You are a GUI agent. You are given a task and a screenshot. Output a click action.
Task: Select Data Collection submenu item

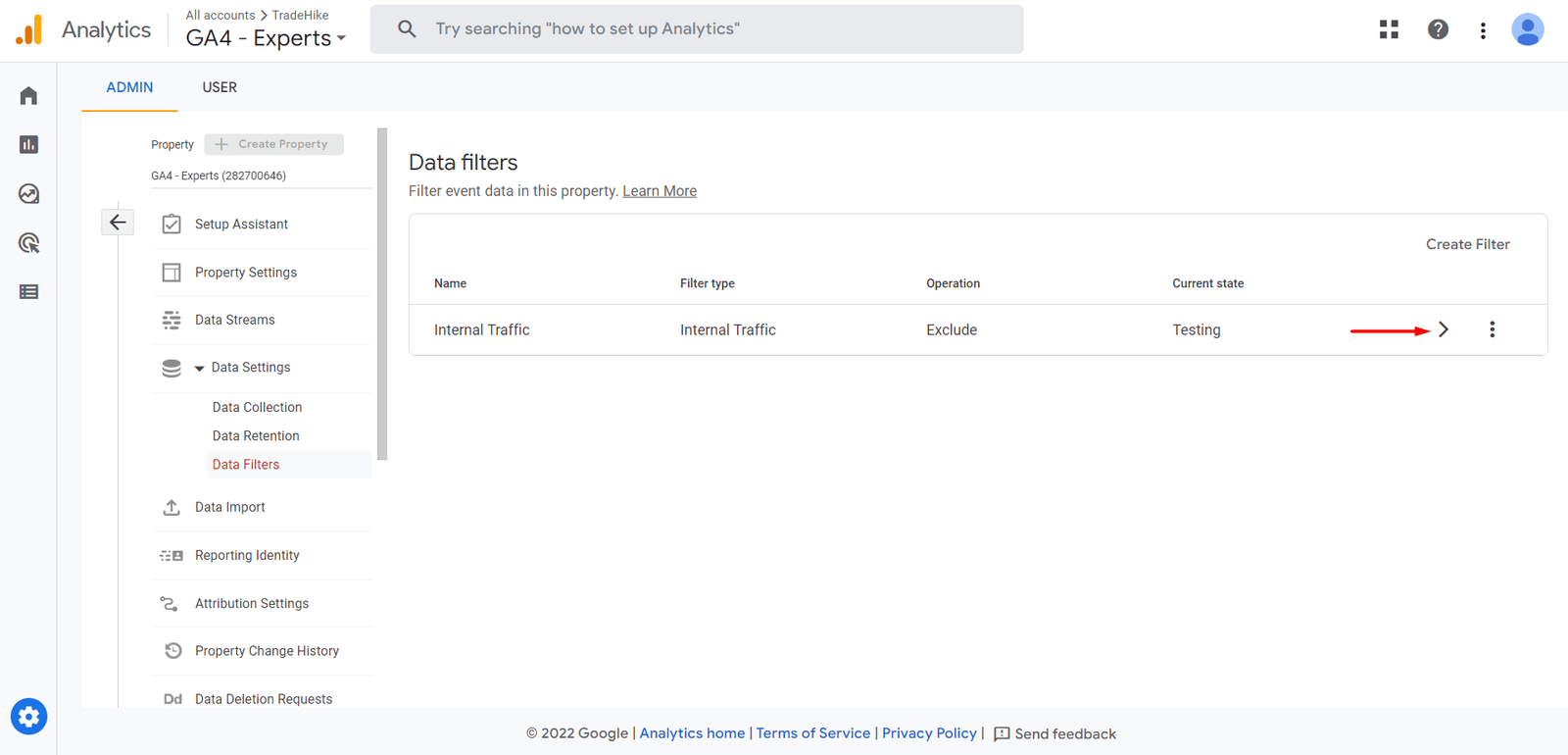257,407
